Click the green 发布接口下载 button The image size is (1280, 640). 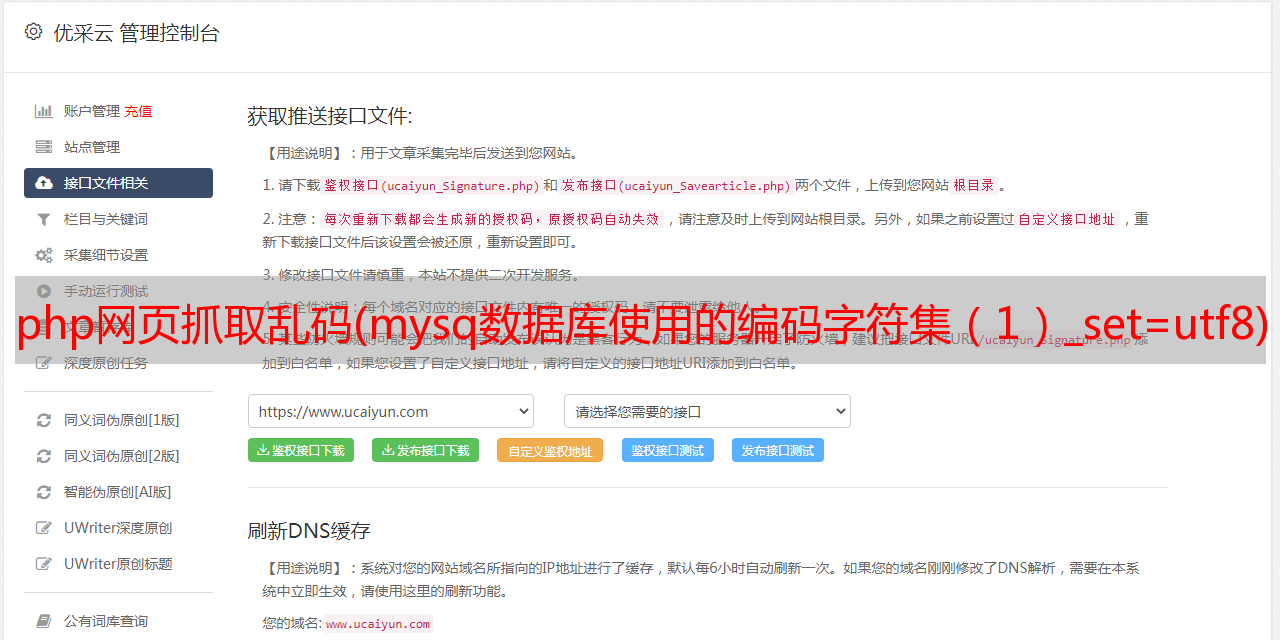point(425,450)
